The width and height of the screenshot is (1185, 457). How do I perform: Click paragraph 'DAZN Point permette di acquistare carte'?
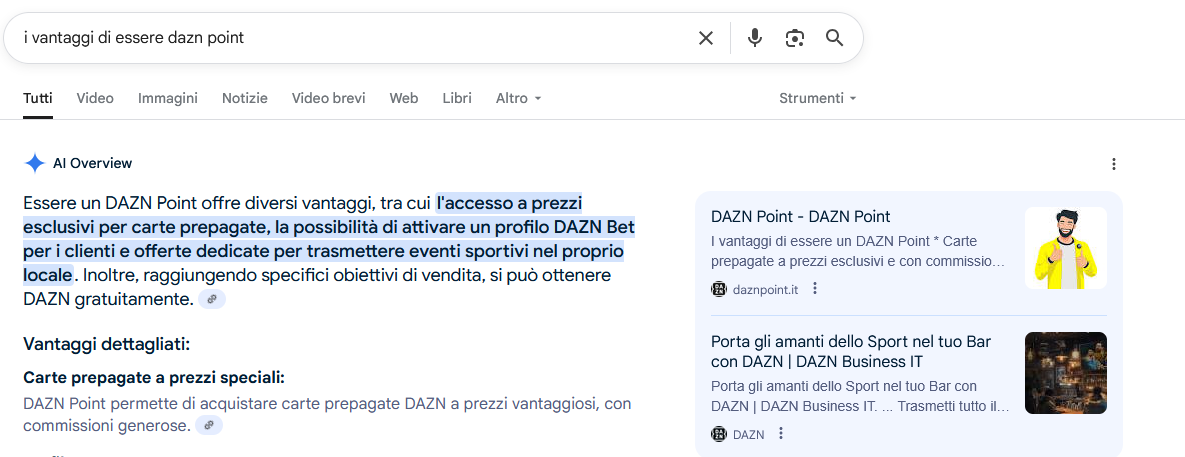327,415
